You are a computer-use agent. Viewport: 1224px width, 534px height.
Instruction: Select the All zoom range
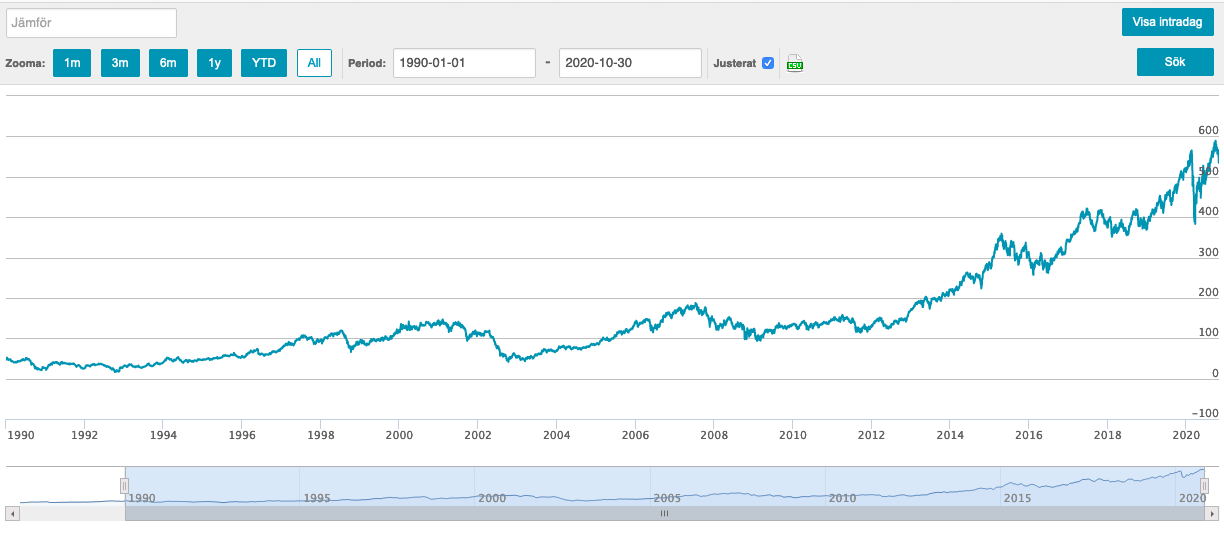[x=314, y=63]
